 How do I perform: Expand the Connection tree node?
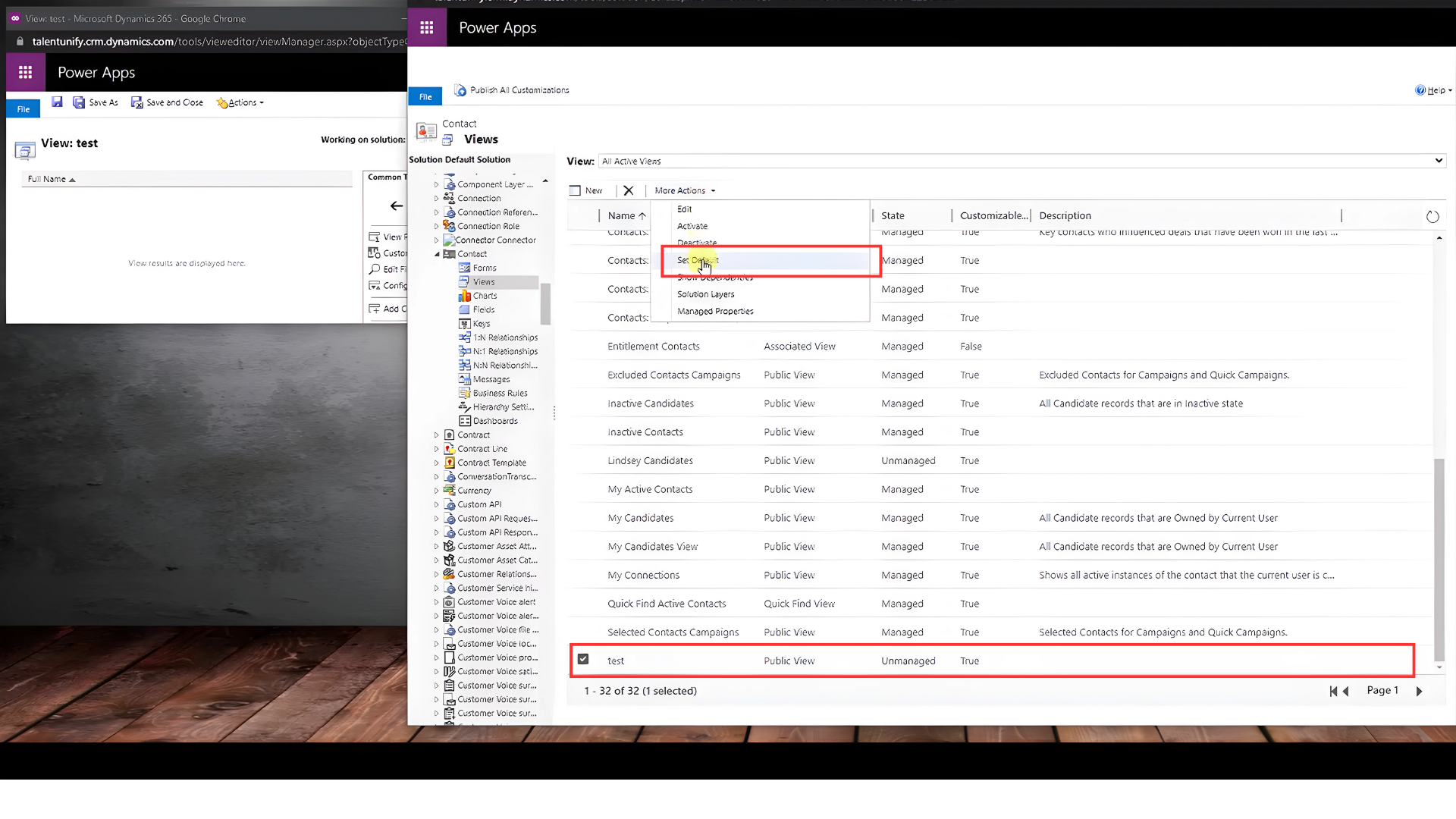pos(437,199)
